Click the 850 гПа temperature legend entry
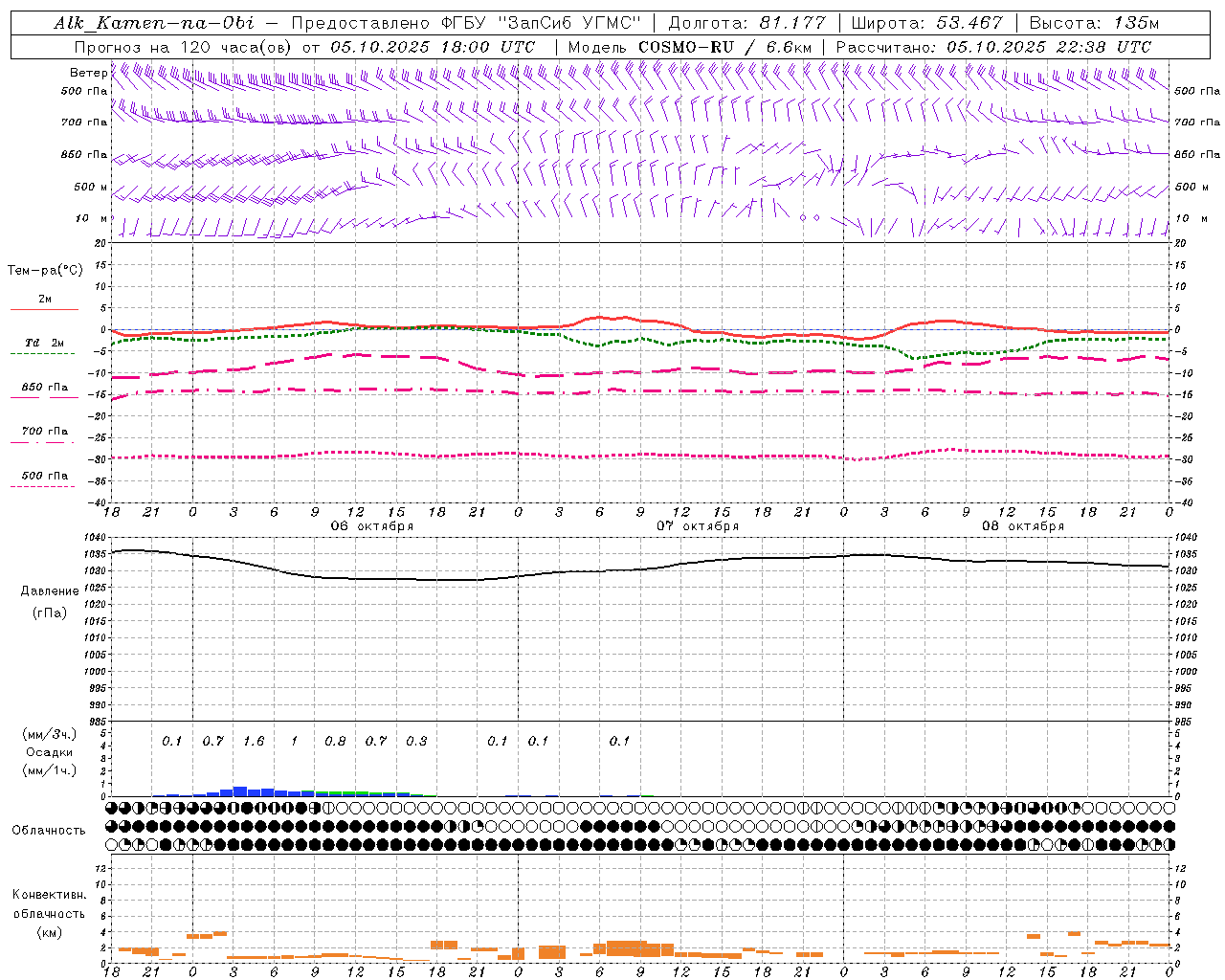The image size is (1225, 980). pyautogui.click(x=44, y=388)
